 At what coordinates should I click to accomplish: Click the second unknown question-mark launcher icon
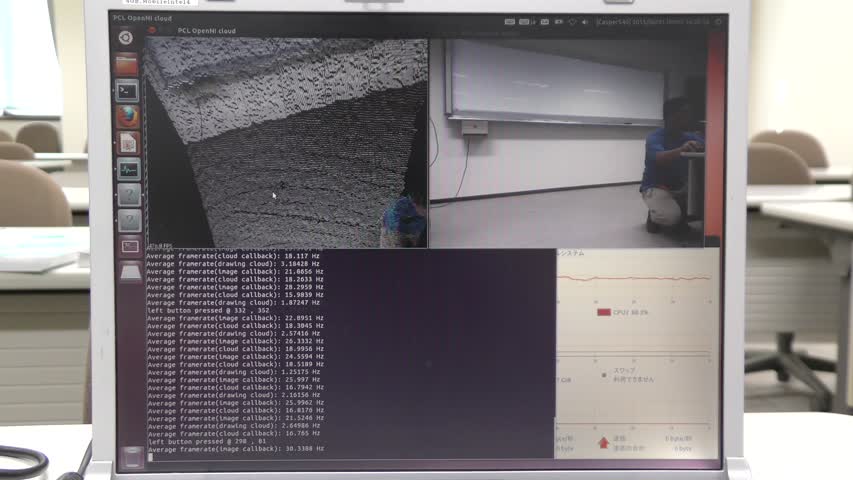pyautogui.click(x=129, y=221)
